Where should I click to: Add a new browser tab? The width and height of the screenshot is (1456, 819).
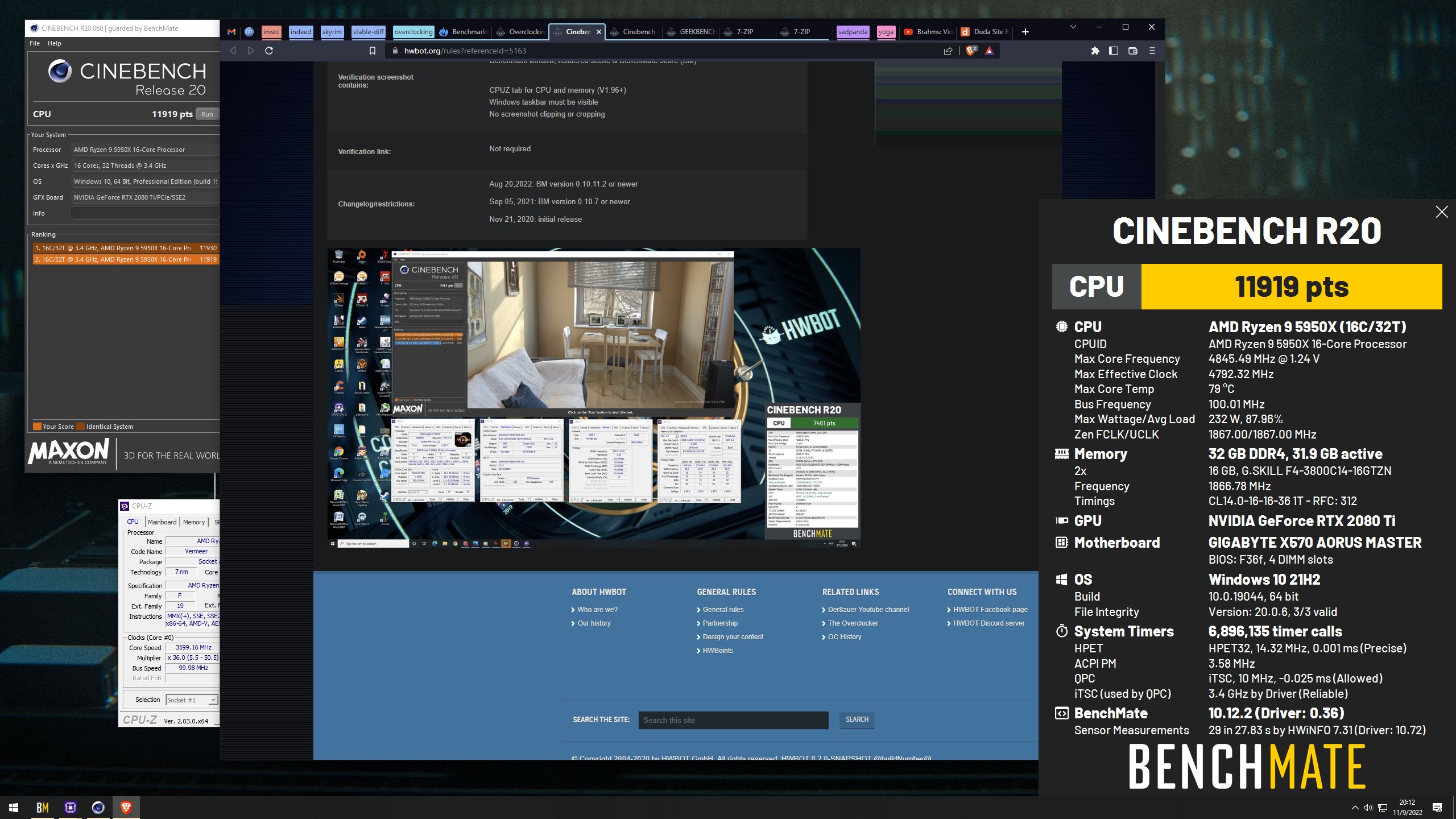[x=1025, y=32]
